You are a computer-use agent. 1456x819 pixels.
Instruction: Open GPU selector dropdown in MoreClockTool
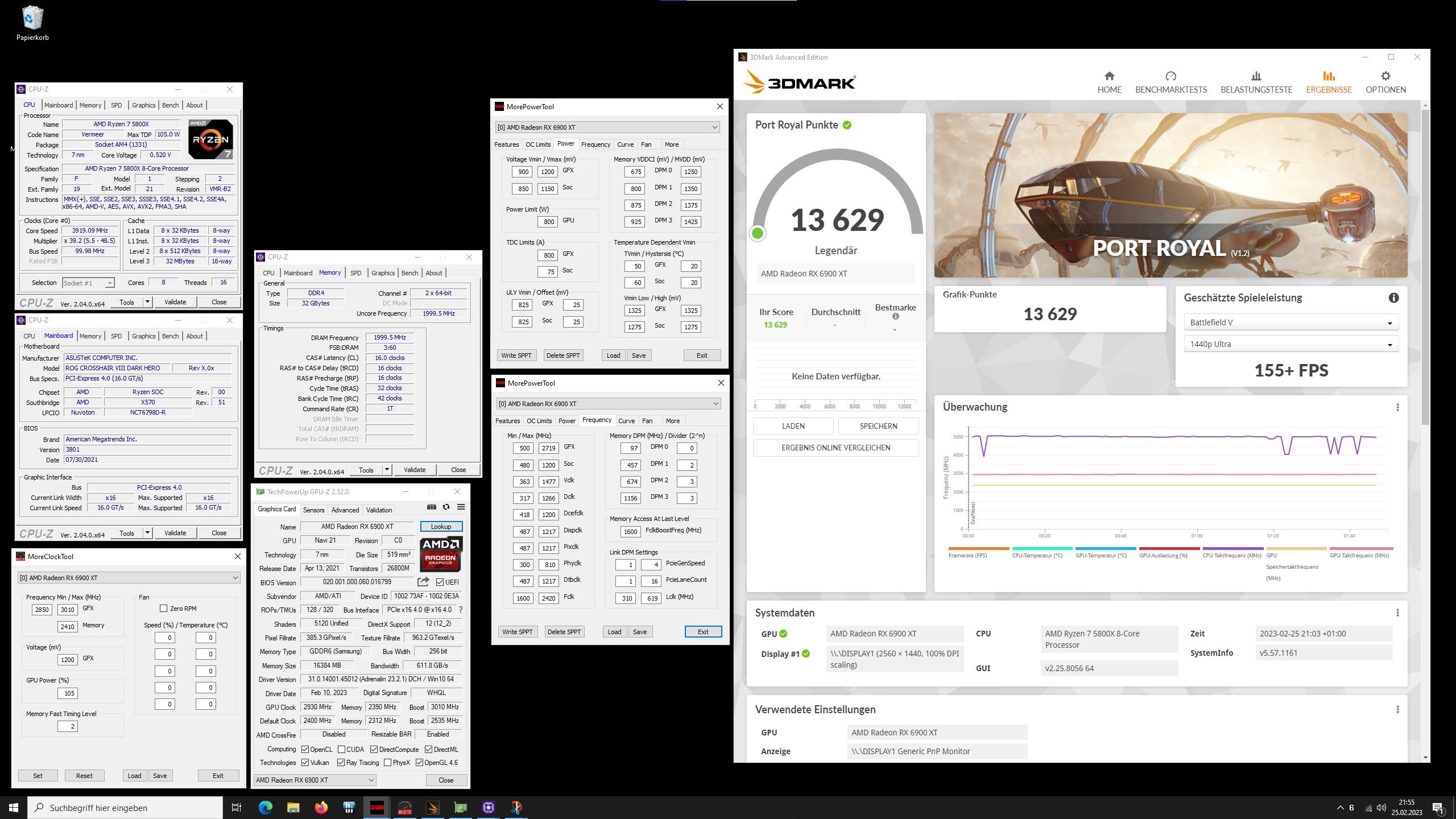129,578
